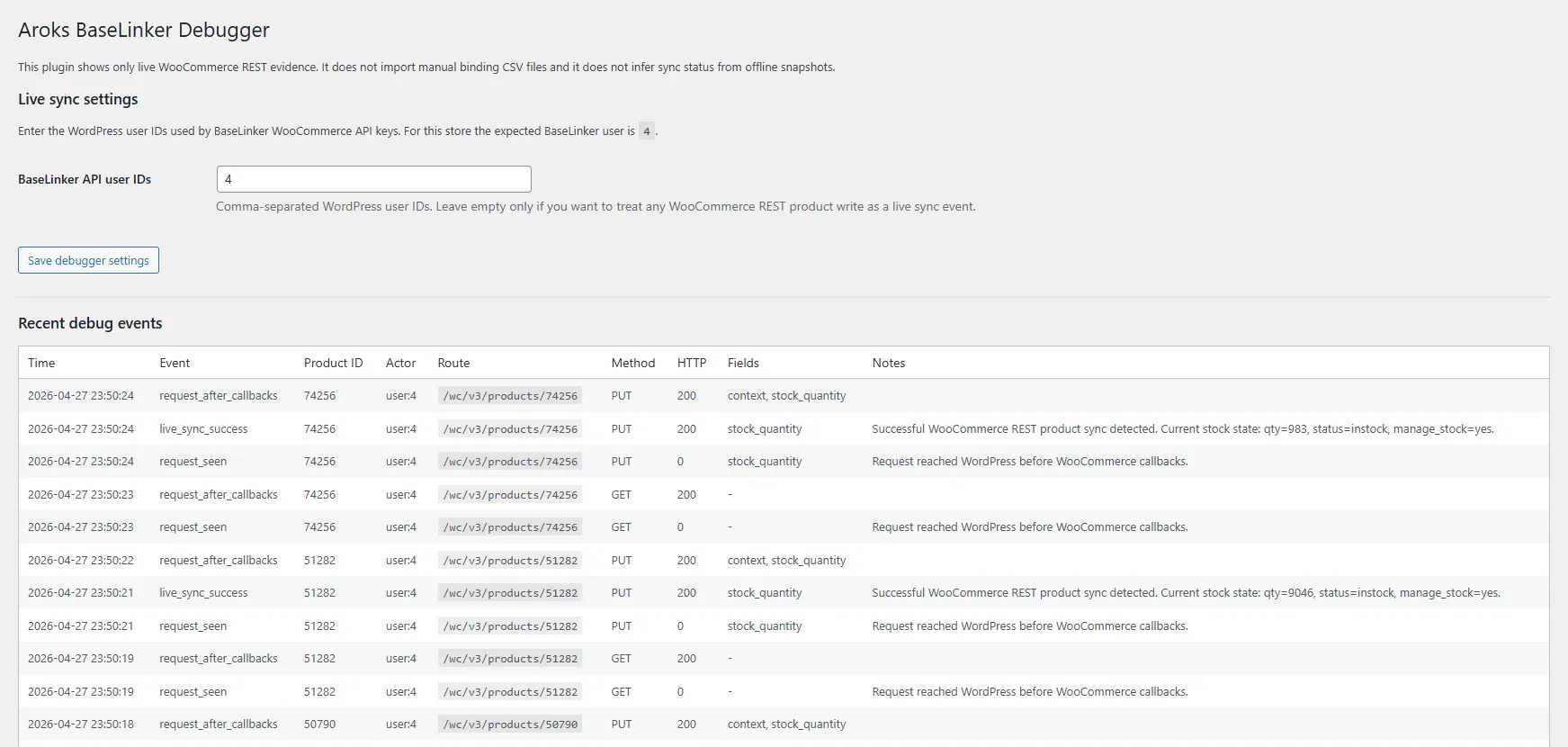Click the expected user code badge 4
The image size is (1568, 747).
click(x=647, y=131)
